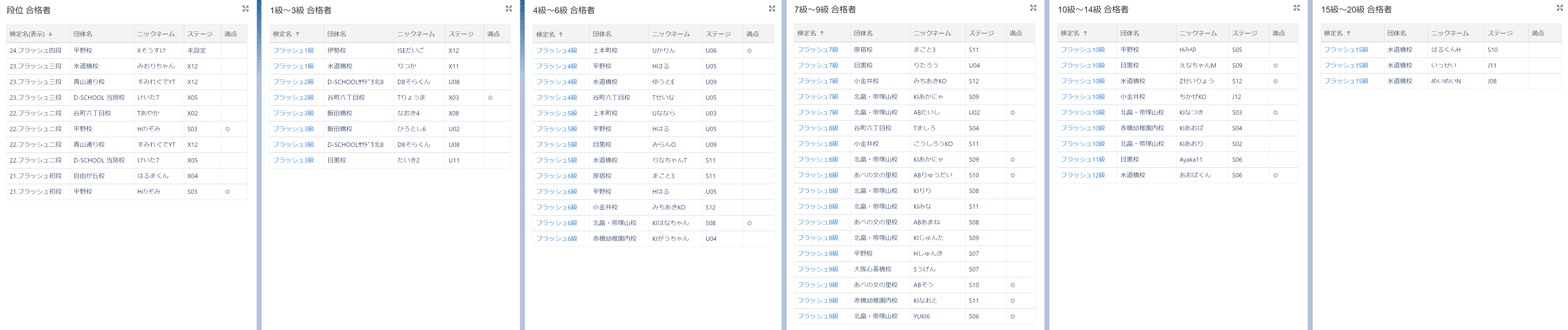Viewport: 1568px width, 330px height.
Task: Open the 10級〜14級 合格者 panel fullscreen
Action: (x=1297, y=8)
